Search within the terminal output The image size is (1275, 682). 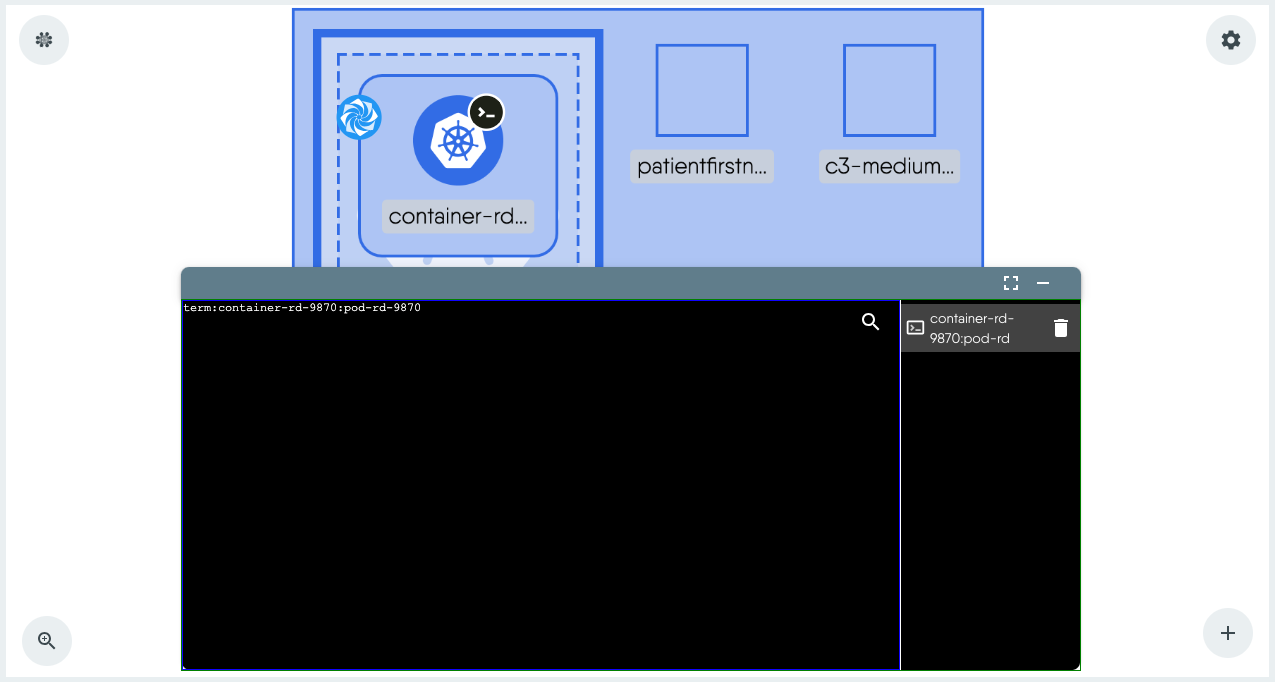[x=871, y=322]
